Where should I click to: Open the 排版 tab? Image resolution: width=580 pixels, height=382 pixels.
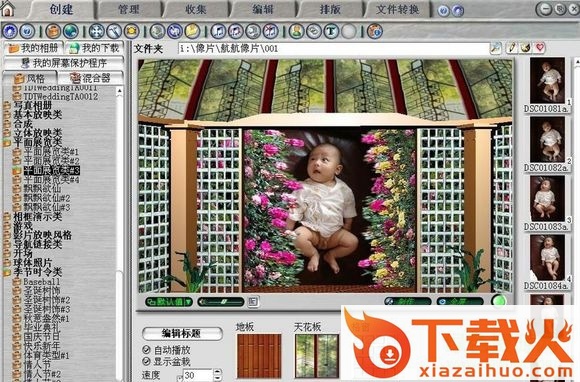tap(330, 9)
